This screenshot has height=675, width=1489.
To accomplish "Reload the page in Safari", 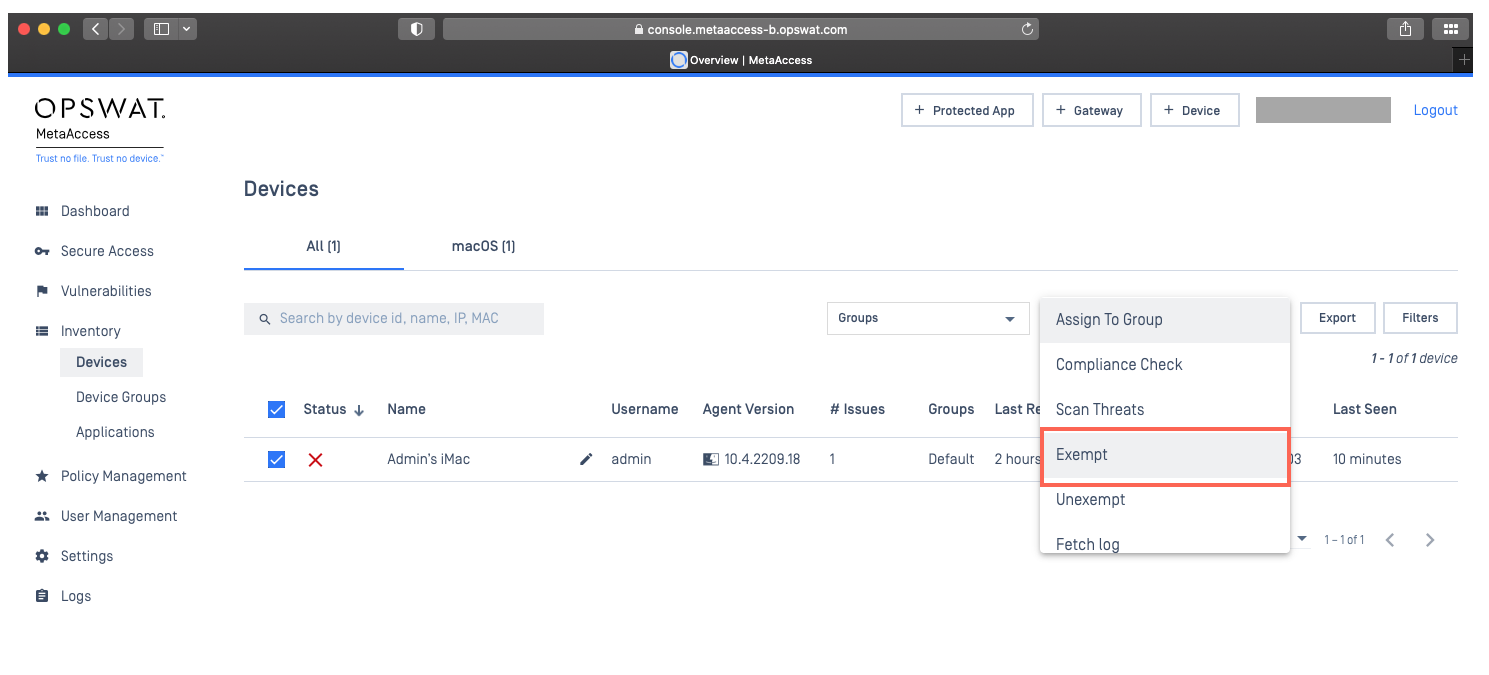I will (x=1027, y=29).
